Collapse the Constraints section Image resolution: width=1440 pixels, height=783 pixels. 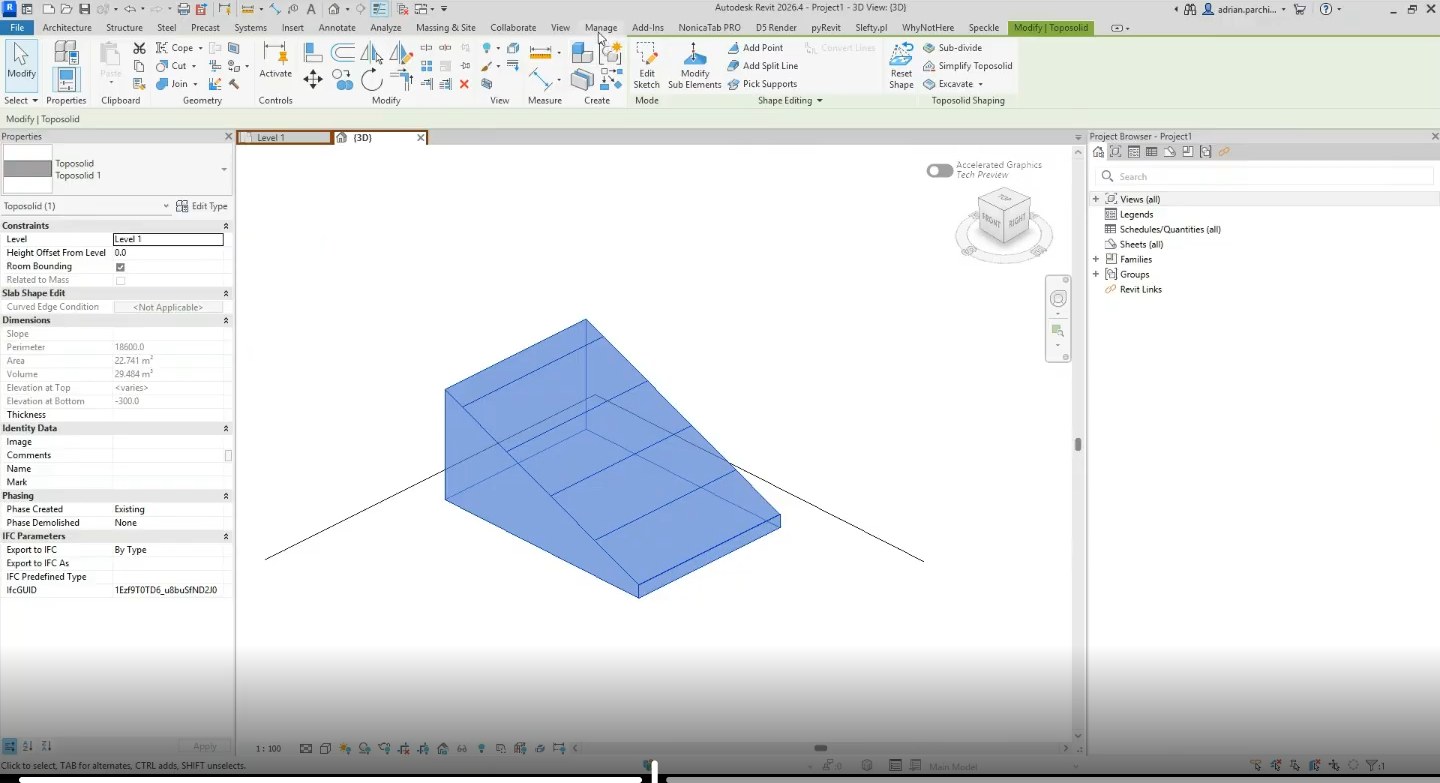click(226, 226)
